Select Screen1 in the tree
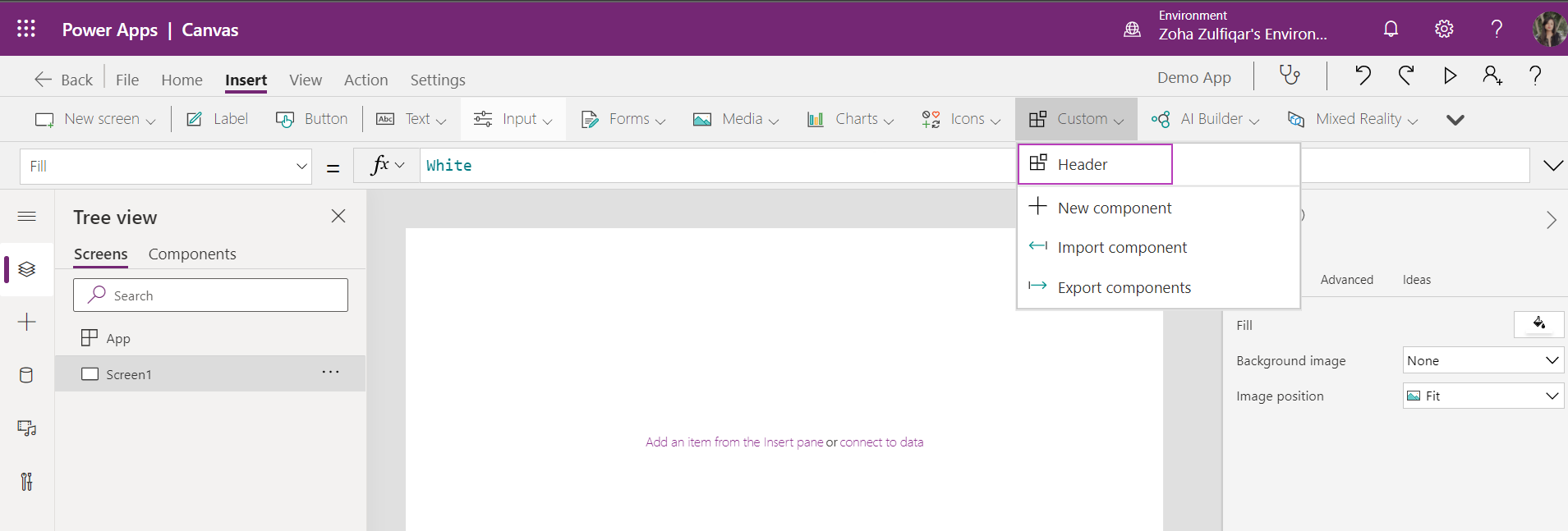Viewport: 1568px width, 531px height. pyautogui.click(x=210, y=374)
